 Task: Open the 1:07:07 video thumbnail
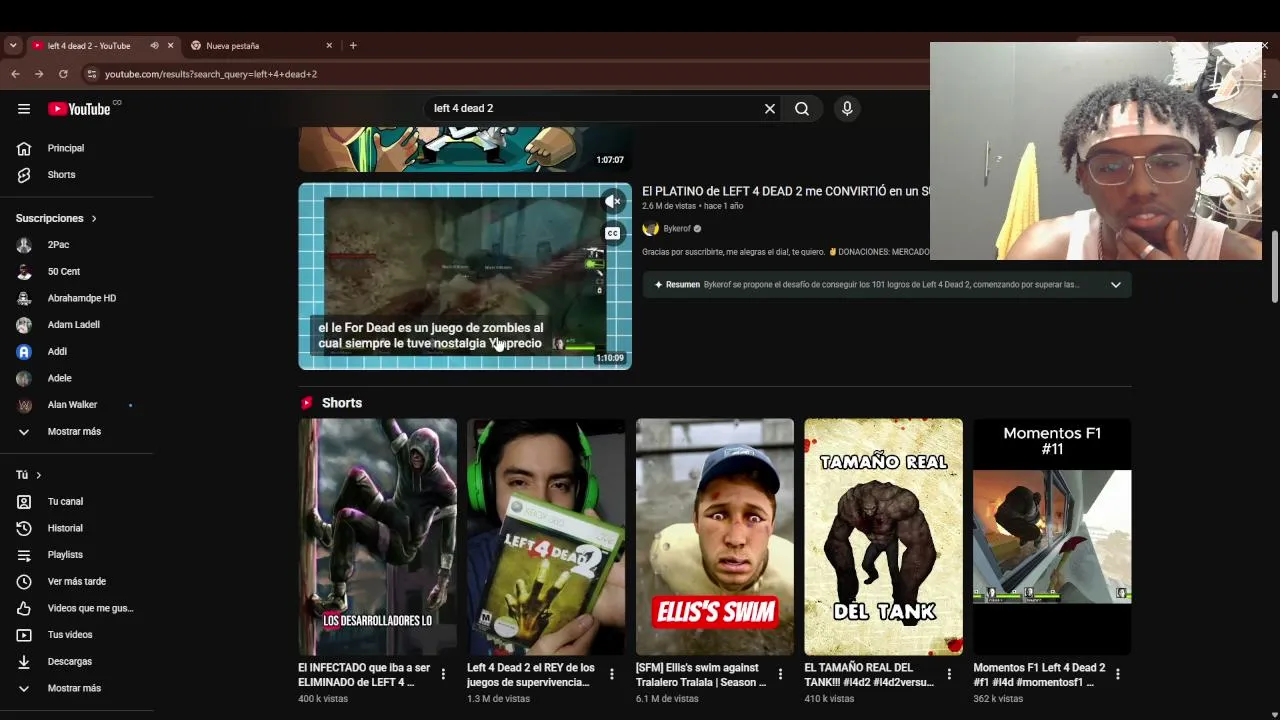coord(465,149)
